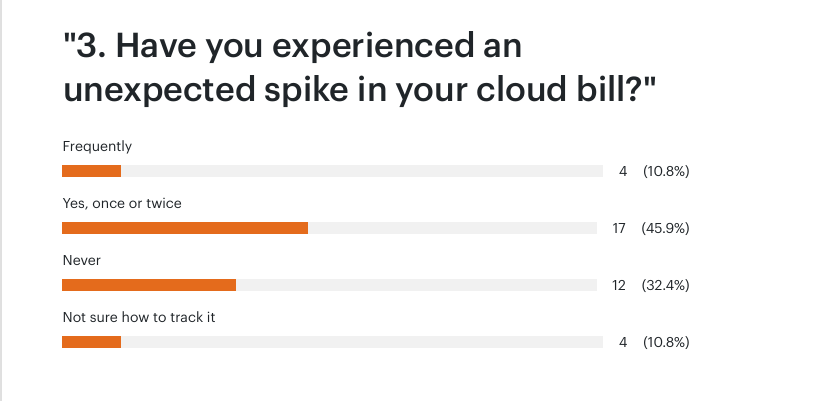Select the "Never" answer label
Viewport: 814px width, 401px height.
[x=82, y=260]
